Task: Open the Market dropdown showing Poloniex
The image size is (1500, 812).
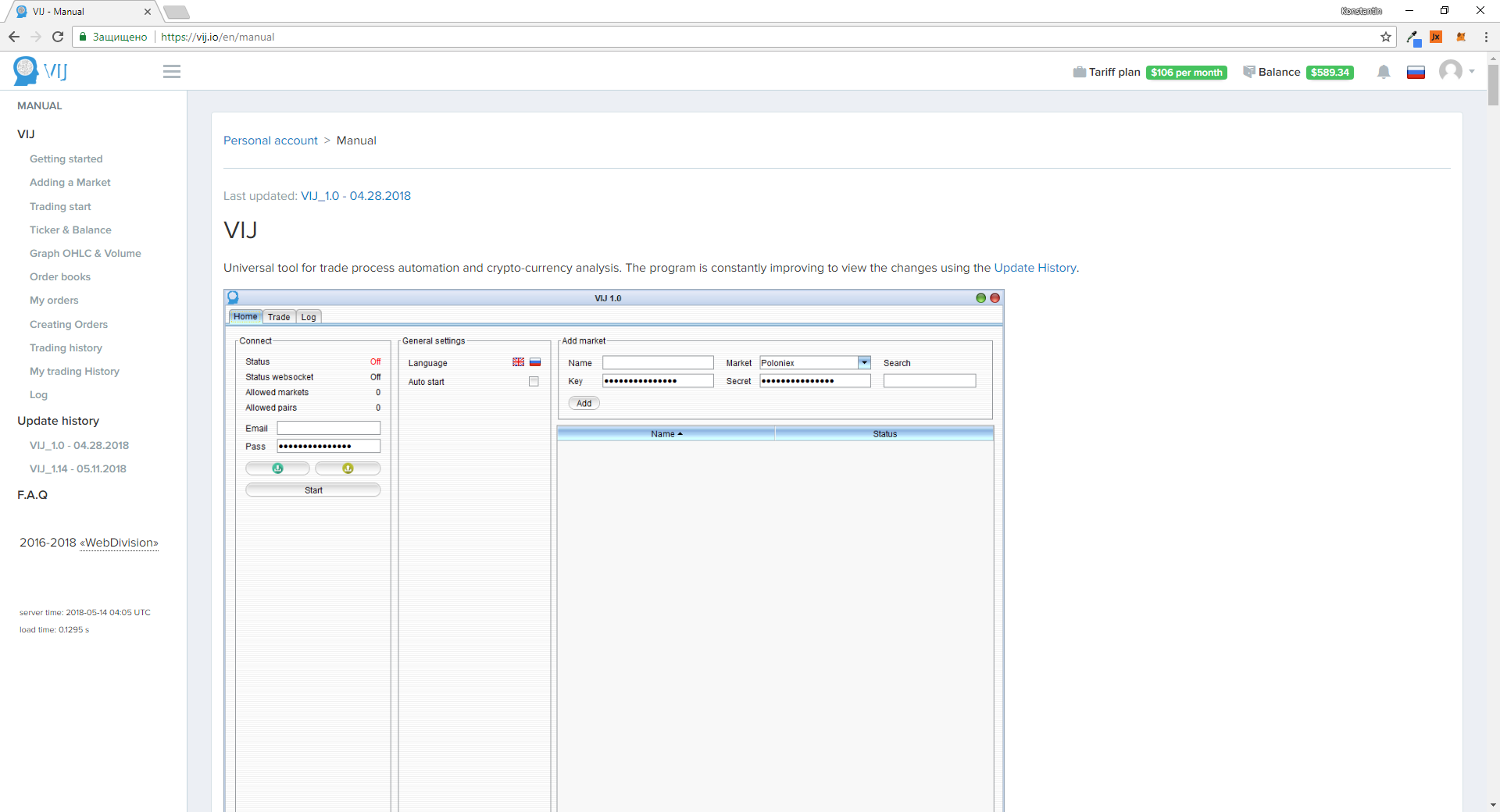Action: 864,362
